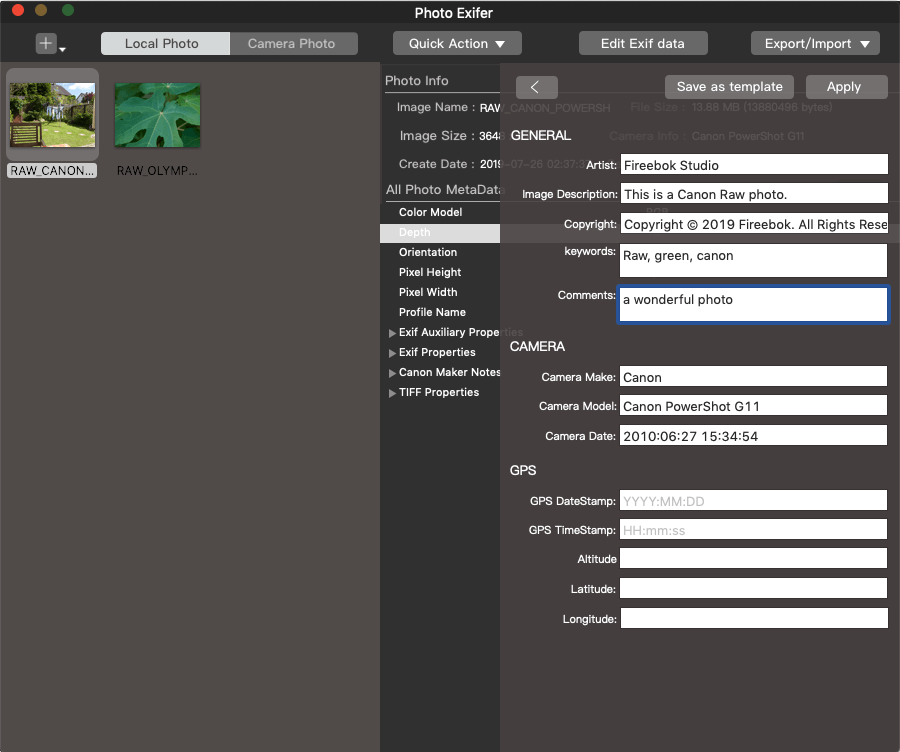Click the add photo plus icon
The width and height of the screenshot is (900, 752).
click(x=46, y=43)
